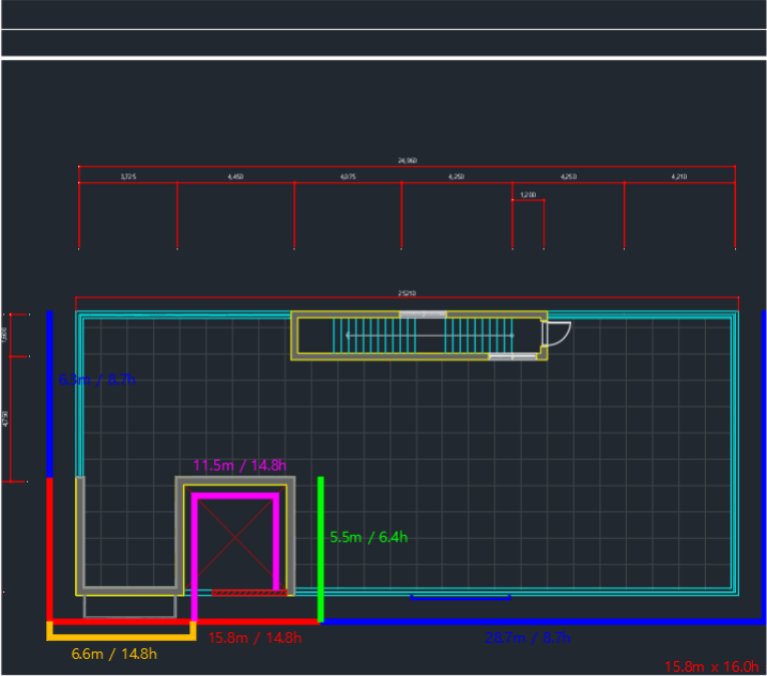Click the blue vertical line on left

[x=49, y=394]
